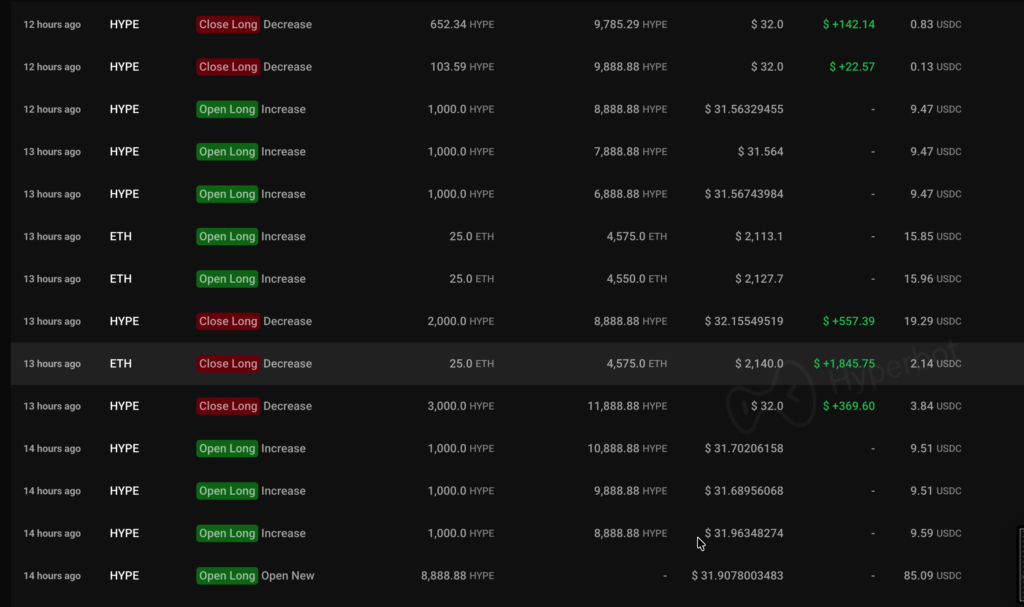
Task: Click the $31.70206158 price
Action: coord(744,449)
